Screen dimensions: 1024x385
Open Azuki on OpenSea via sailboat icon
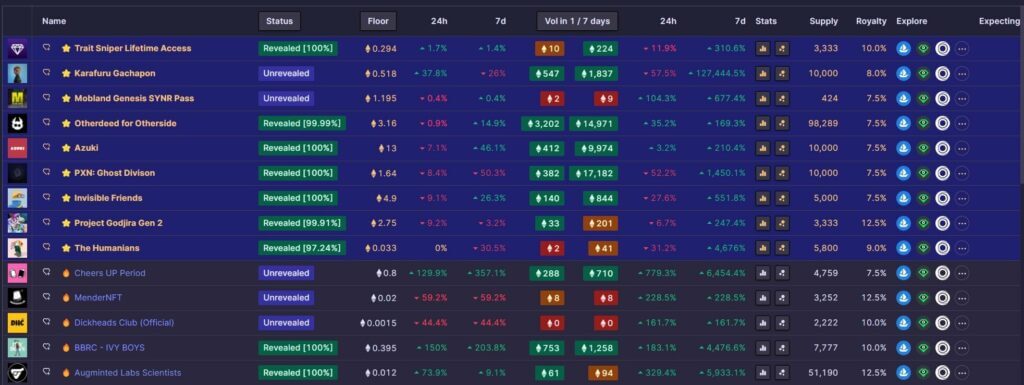(x=903, y=148)
